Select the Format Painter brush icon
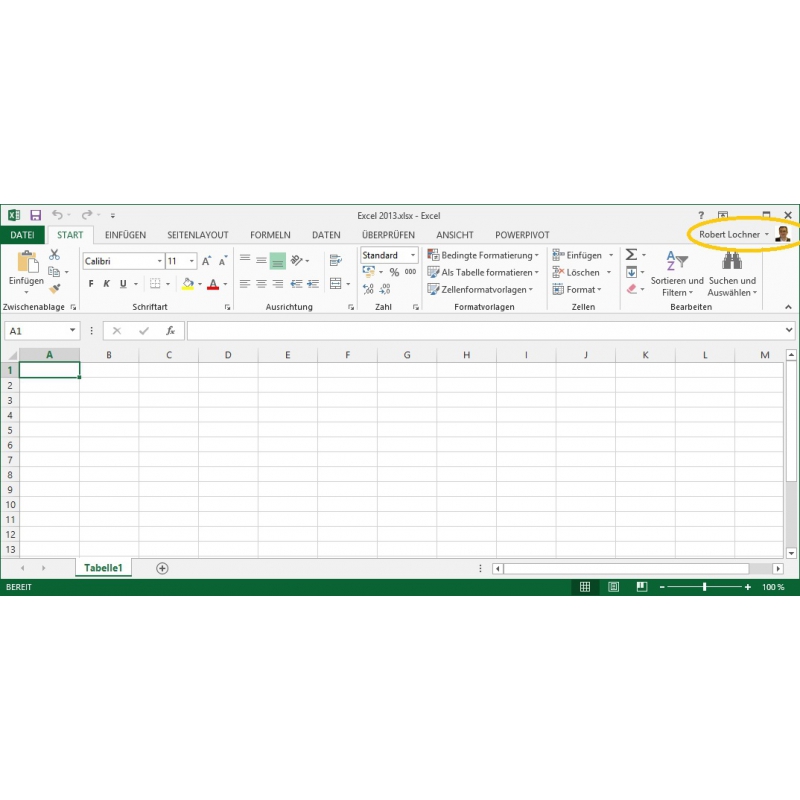Viewport: 800px width, 800px height. (x=54, y=289)
